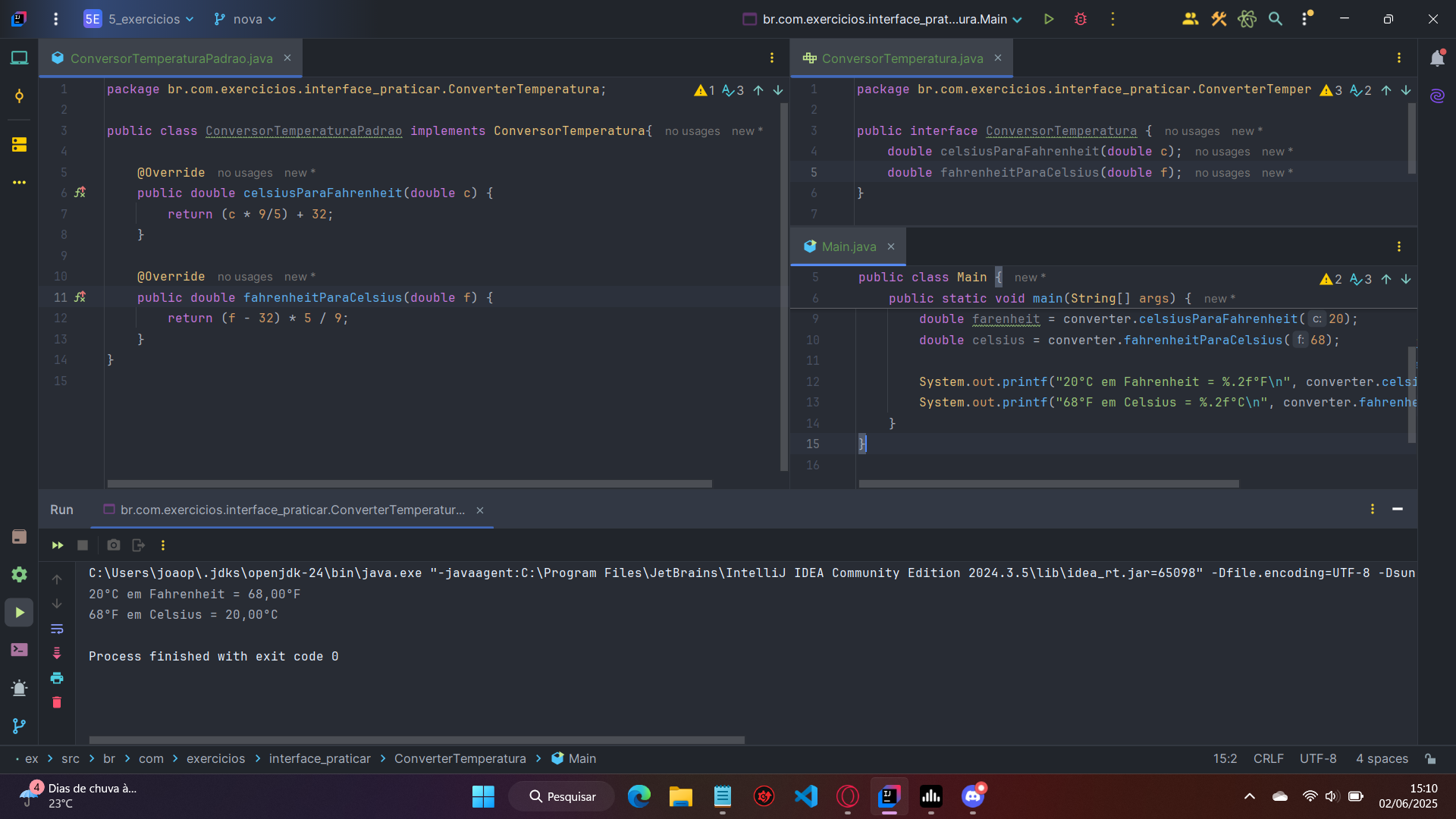Close the run output tab
1456x819 pixels.
480,510
